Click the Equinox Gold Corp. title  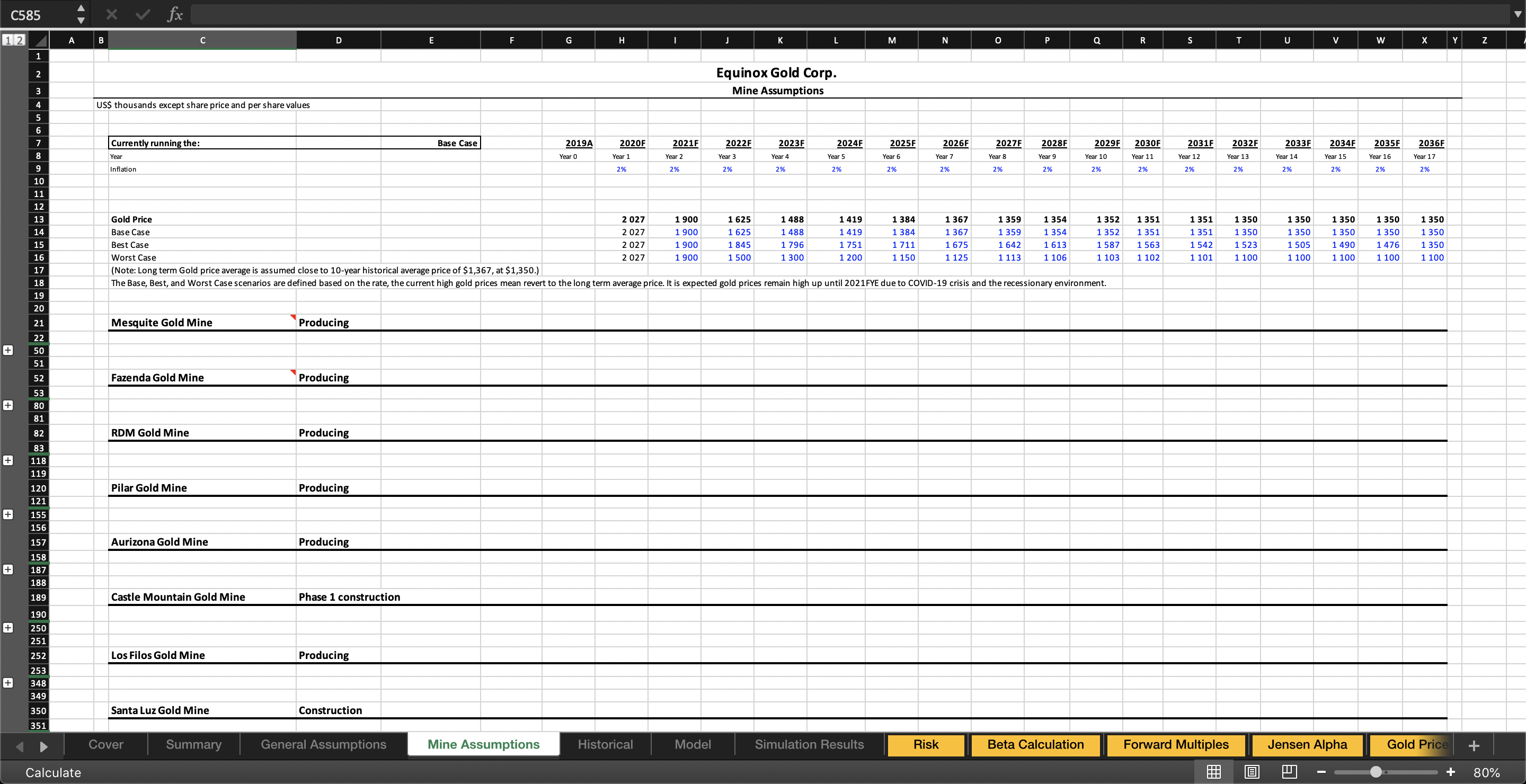[x=777, y=73]
